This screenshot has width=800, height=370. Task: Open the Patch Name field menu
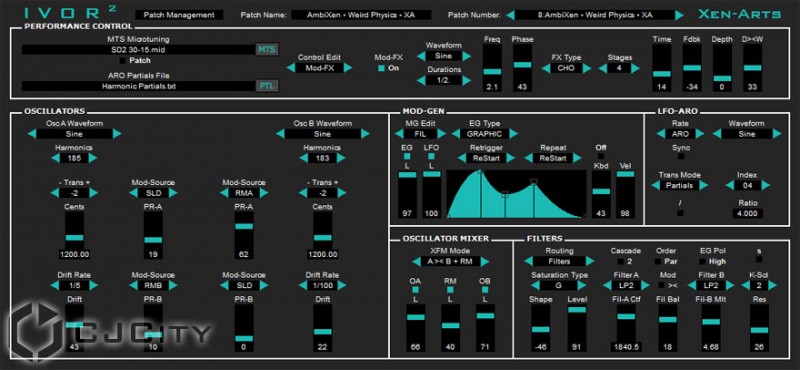(x=361, y=15)
